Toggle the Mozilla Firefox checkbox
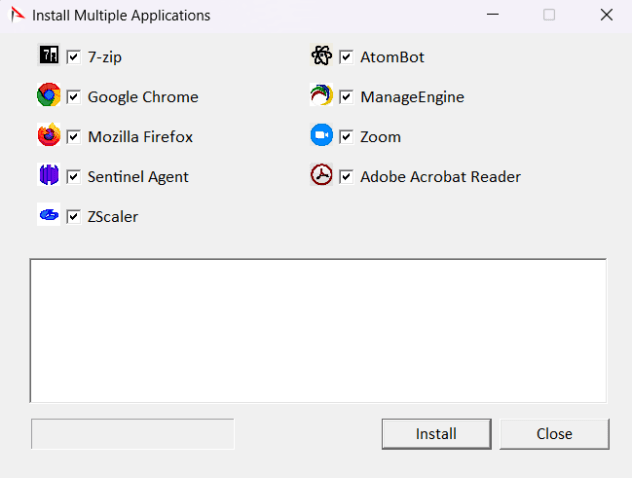 point(74,137)
